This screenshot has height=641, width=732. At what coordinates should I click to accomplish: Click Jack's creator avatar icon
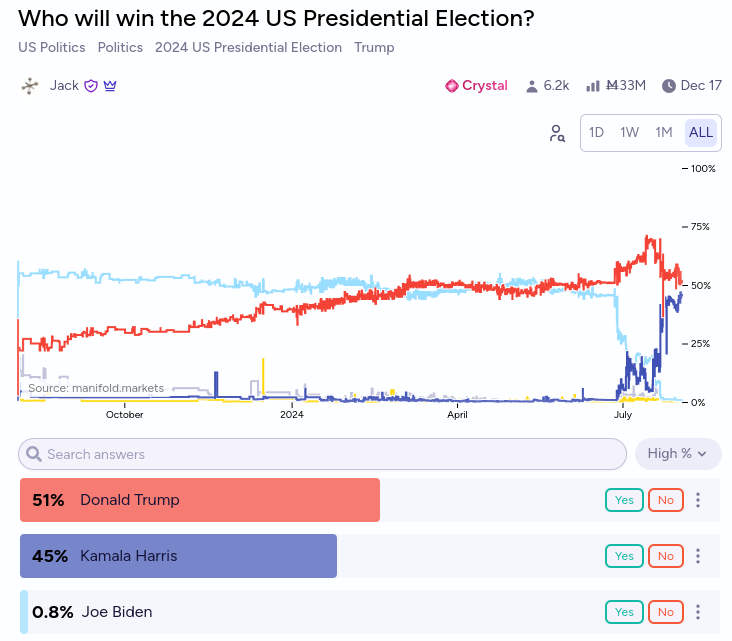pos(30,85)
